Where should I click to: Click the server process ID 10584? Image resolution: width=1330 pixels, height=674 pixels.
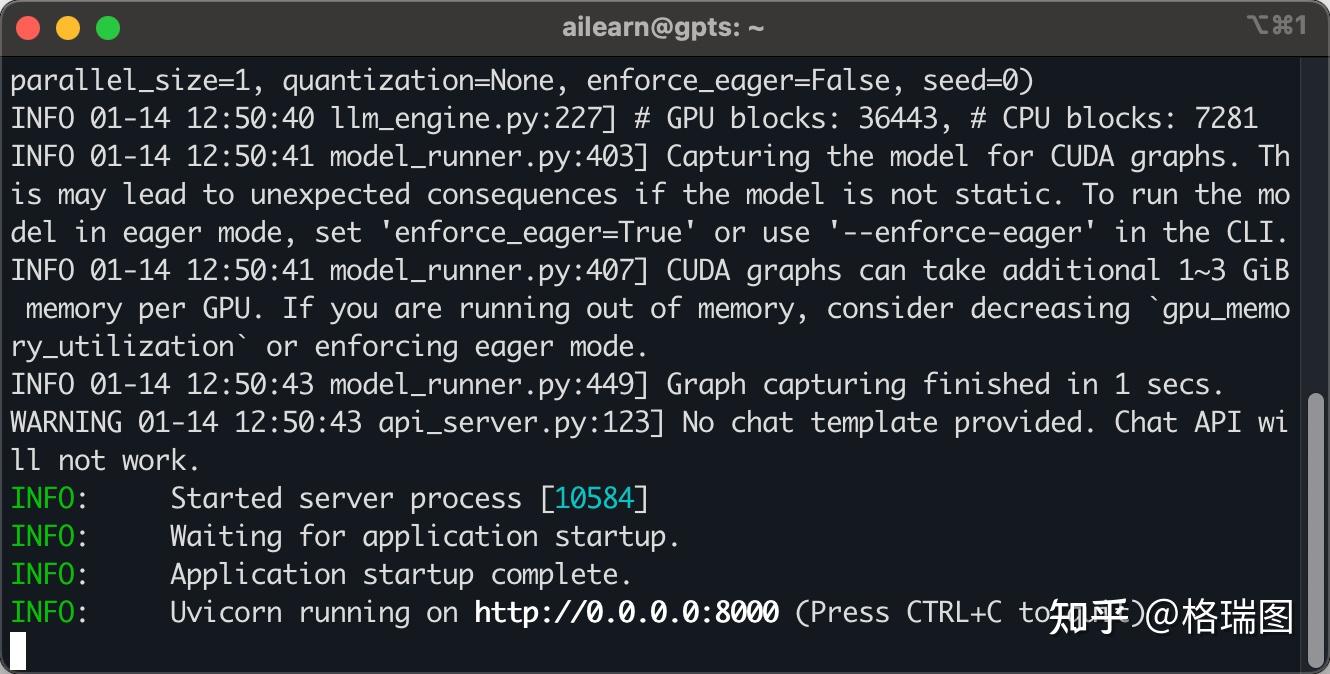point(594,498)
